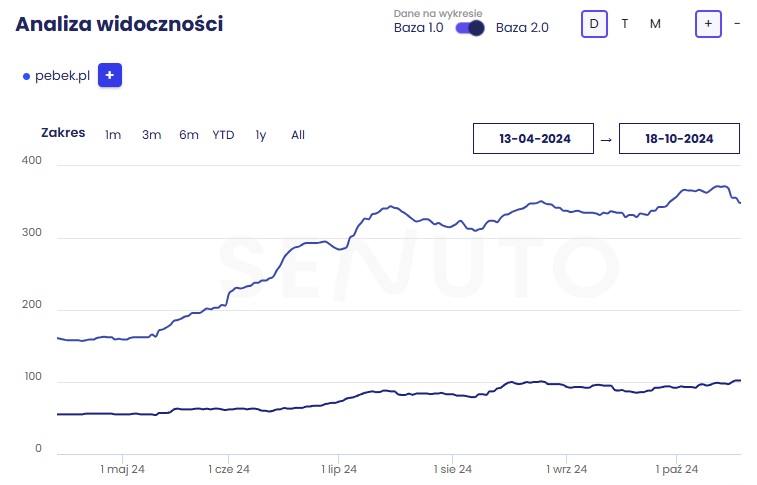Click the 'Dane na wykresie' caption
Image resolution: width=757 pixels, height=485 pixels.
point(438,14)
